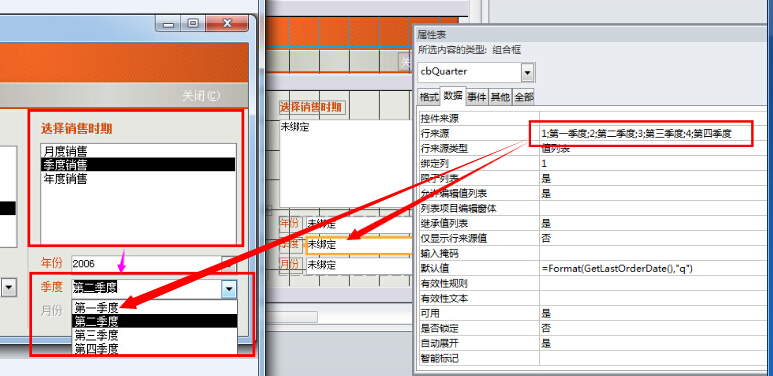Click the window minimize button
The height and width of the screenshot is (376, 773).
tap(168, 24)
